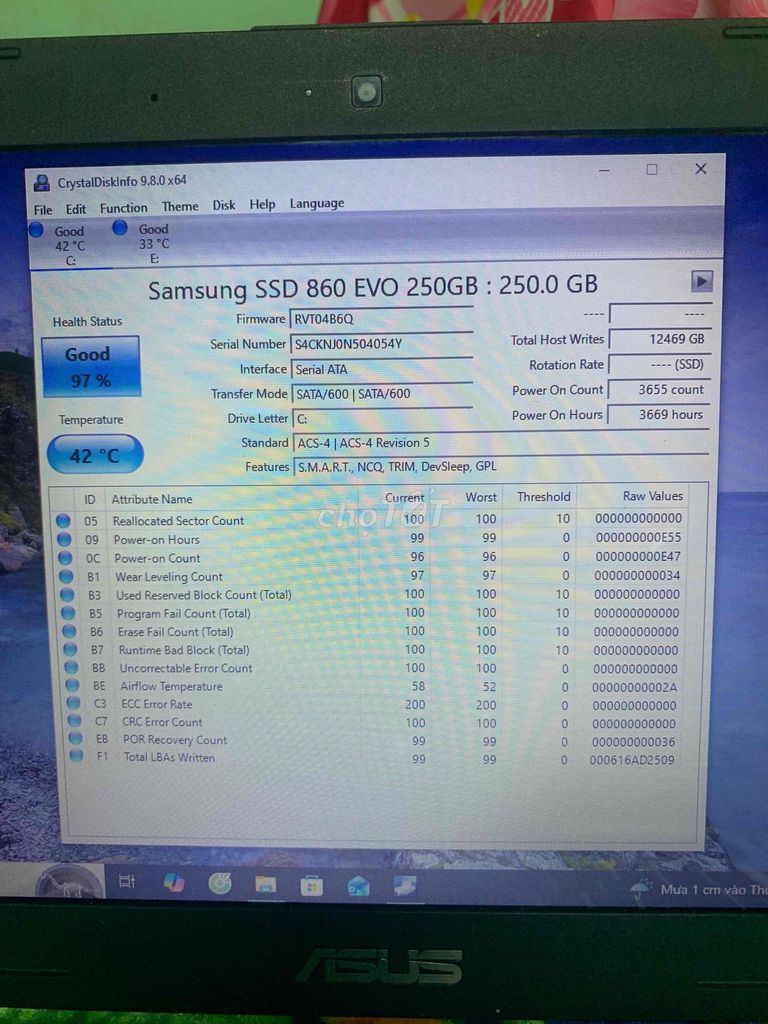The height and width of the screenshot is (1024, 768).
Task: Open the Help menu
Action: (x=262, y=204)
